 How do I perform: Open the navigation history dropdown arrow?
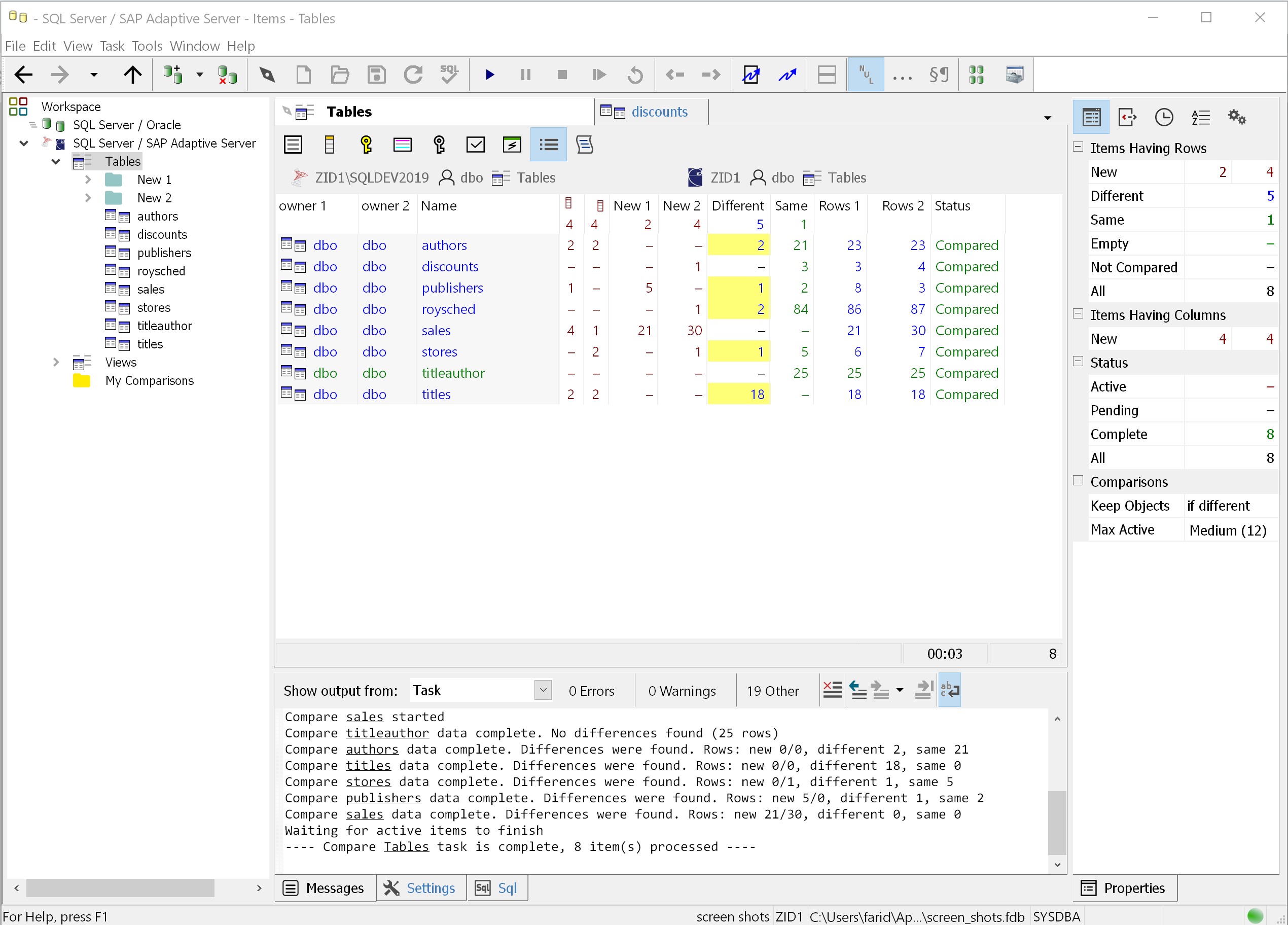[94, 75]
